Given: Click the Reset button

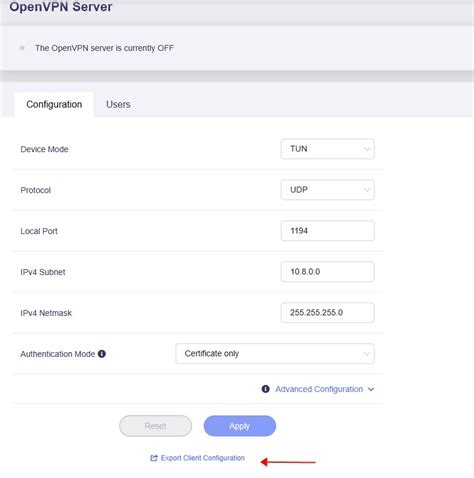Looking at the screenshot, I should (155, 426).
